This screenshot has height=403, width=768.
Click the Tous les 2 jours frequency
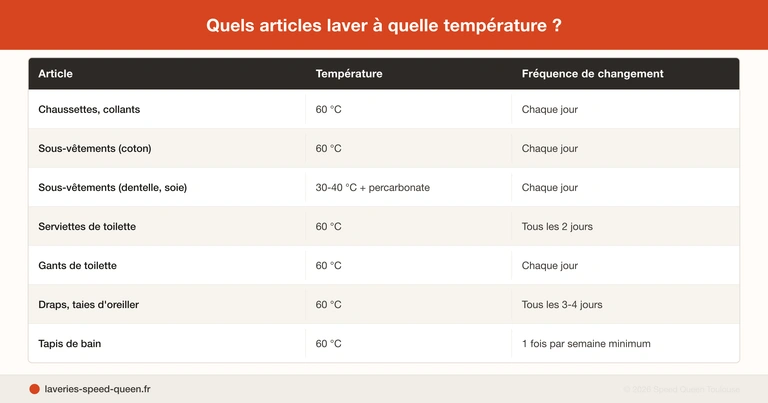click(557, 227)
